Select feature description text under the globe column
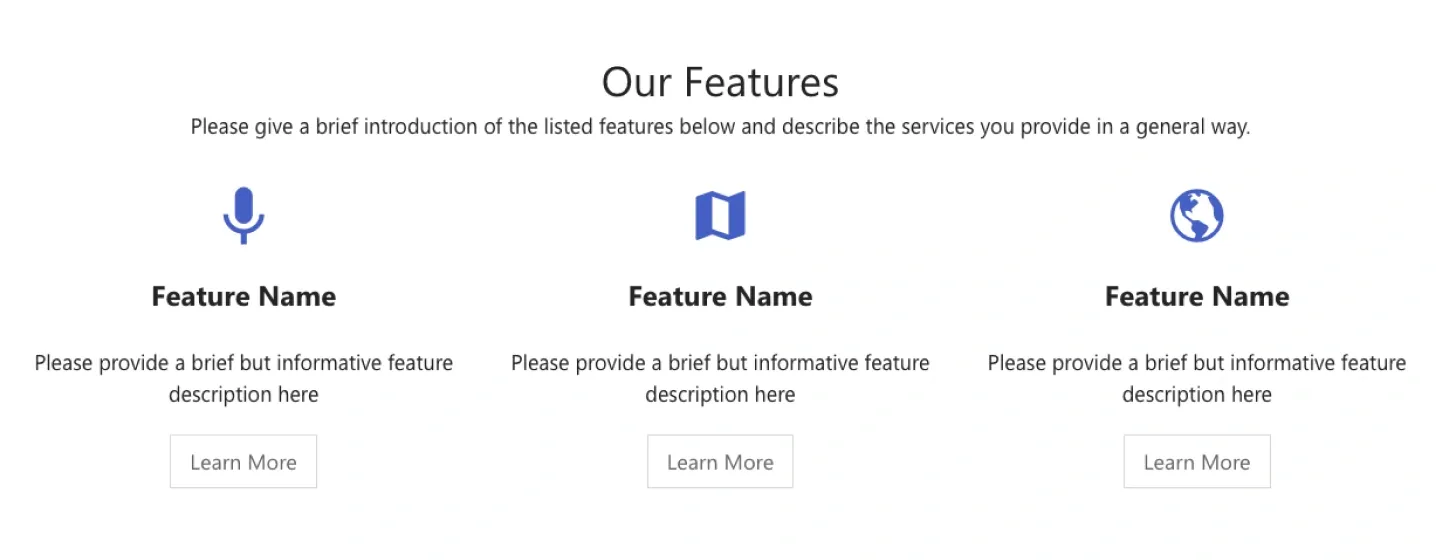Image resolution: width=1440 pixels, height=560 pixels. (x=1197, y=379)
